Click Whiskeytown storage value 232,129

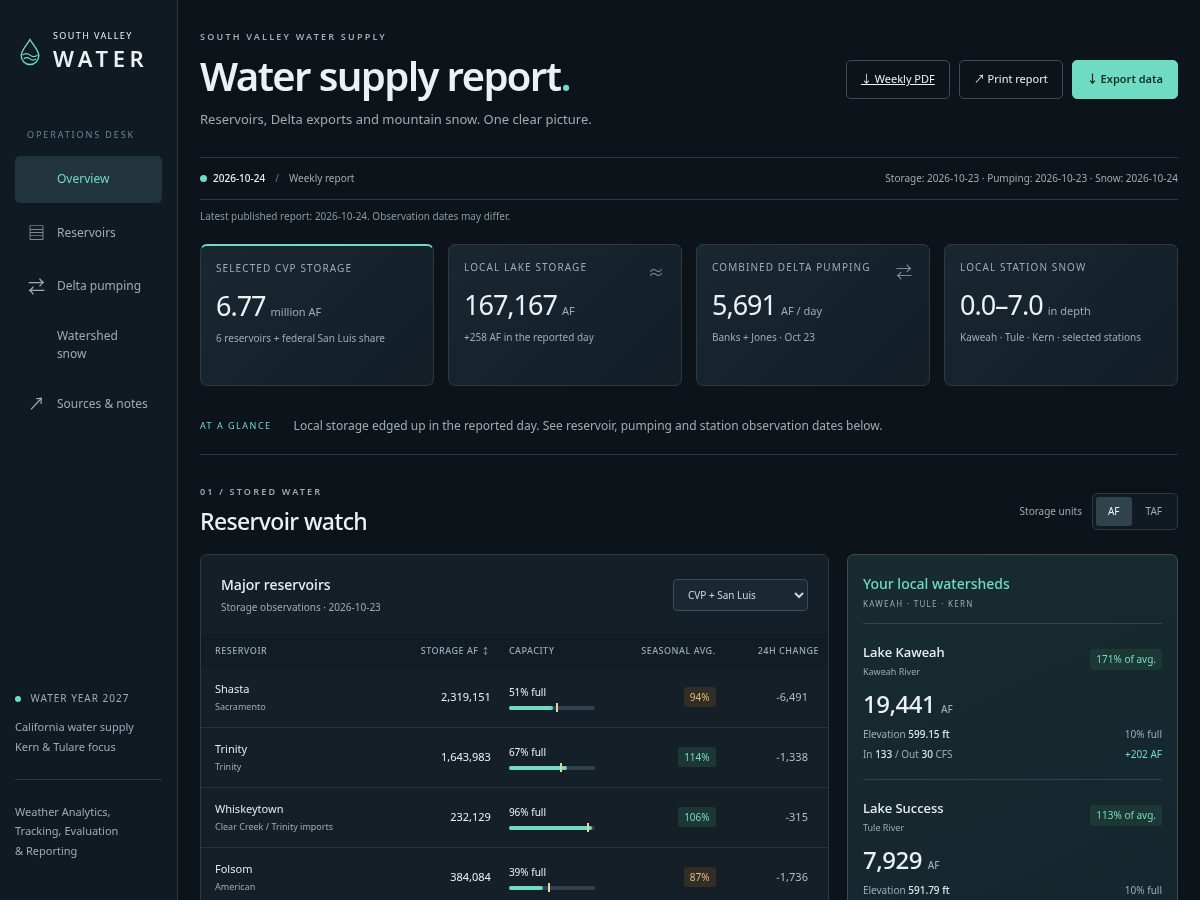(470, 817)
